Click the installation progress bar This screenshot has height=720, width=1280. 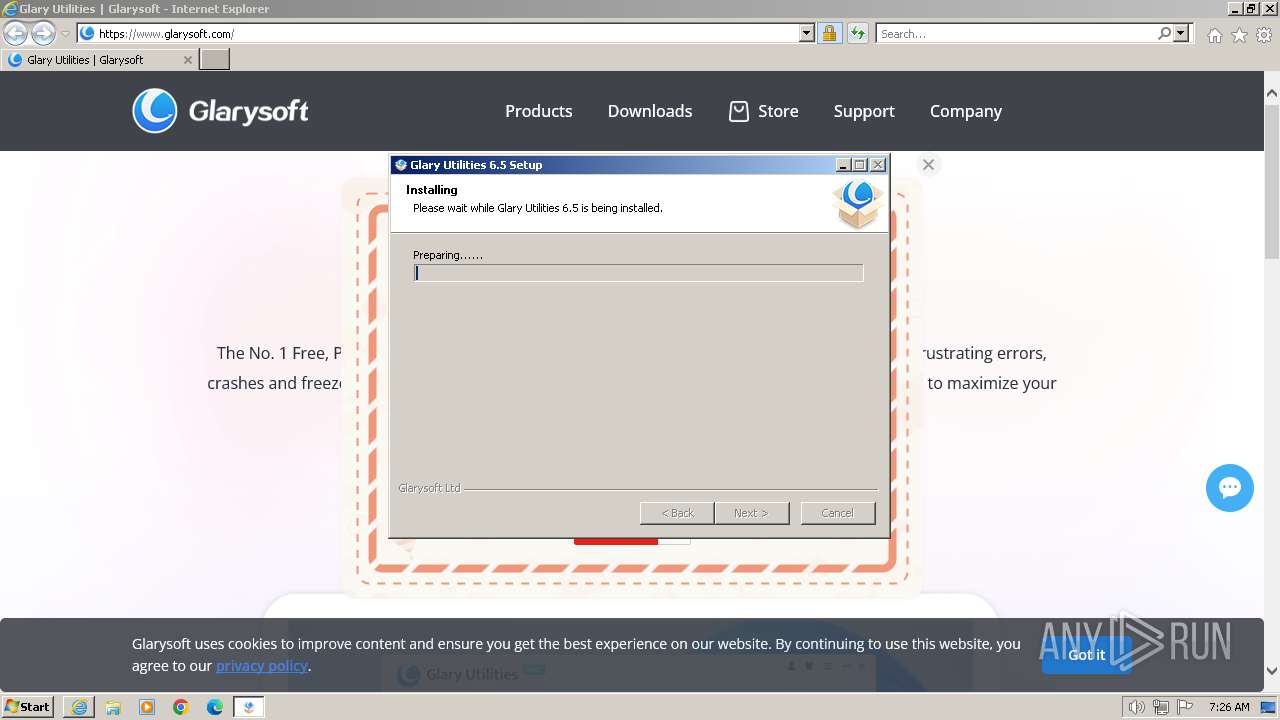click(638, 273)
